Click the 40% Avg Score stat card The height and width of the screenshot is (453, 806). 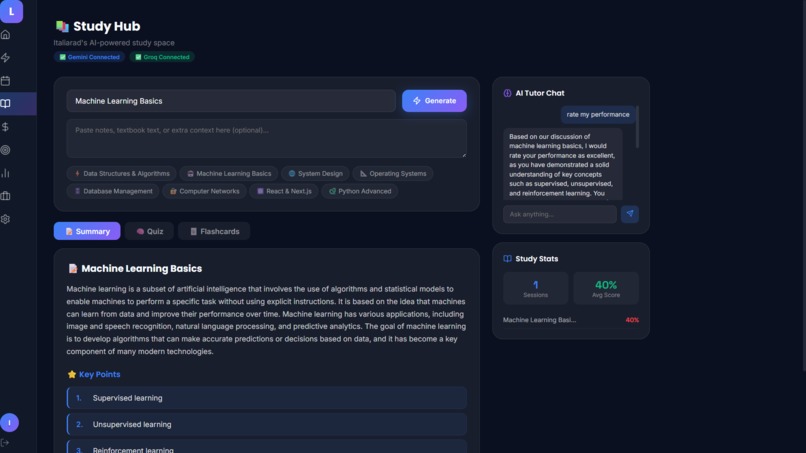pos(606,288)
